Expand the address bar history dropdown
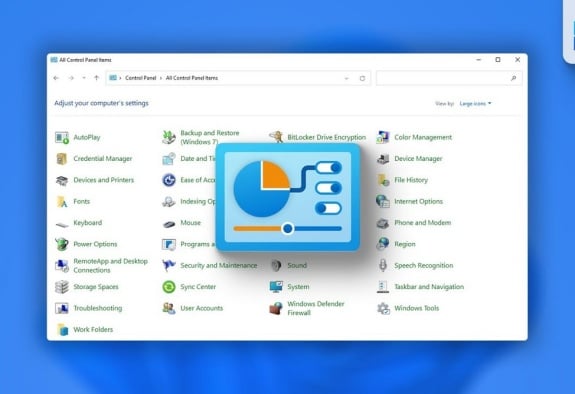 tap(347, 79)
